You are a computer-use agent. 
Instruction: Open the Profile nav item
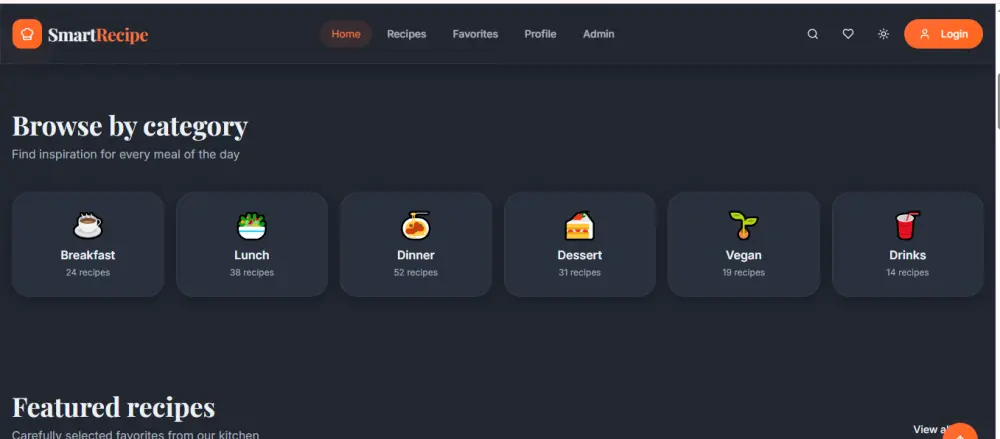coord(540,34)
